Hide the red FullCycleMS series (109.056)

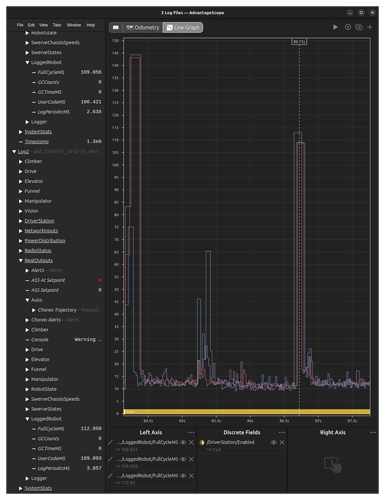click(183, 459)
